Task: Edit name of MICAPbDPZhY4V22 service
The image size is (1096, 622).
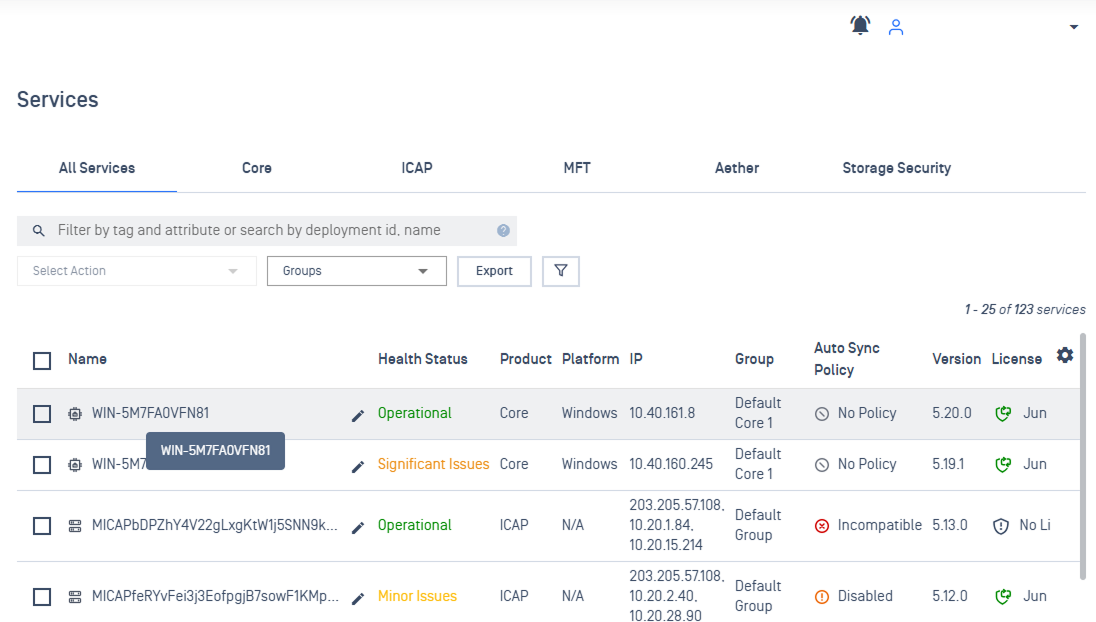Action: click(x=358, y=528)
